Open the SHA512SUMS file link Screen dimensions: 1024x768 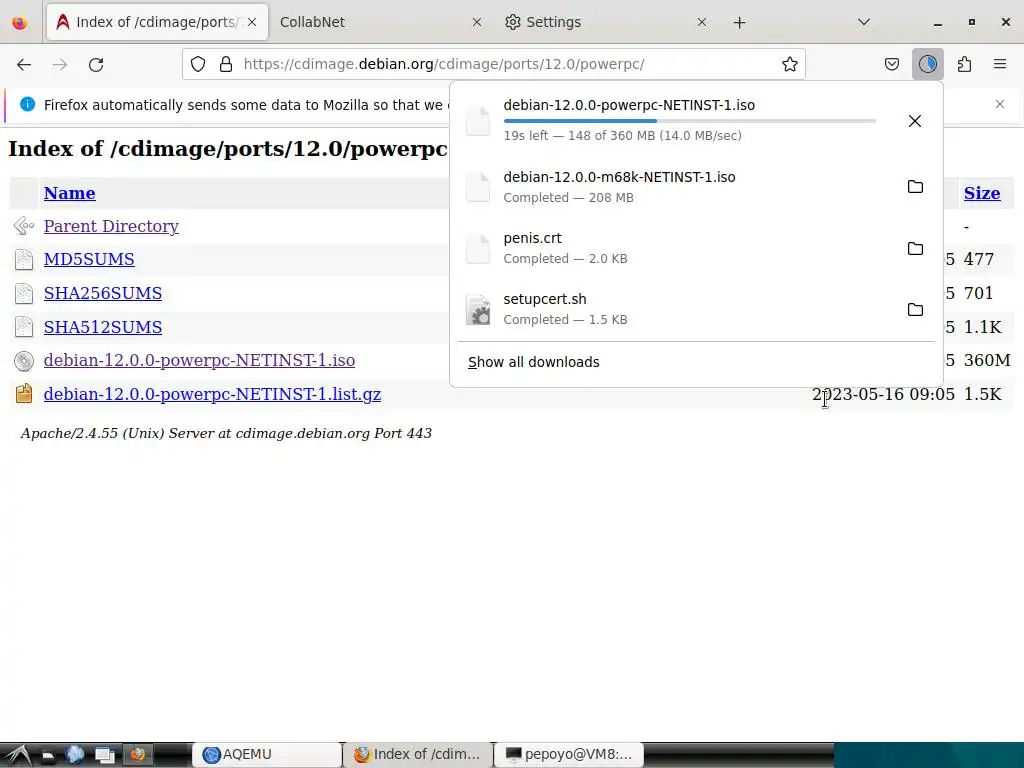click(x=103, y=327)
